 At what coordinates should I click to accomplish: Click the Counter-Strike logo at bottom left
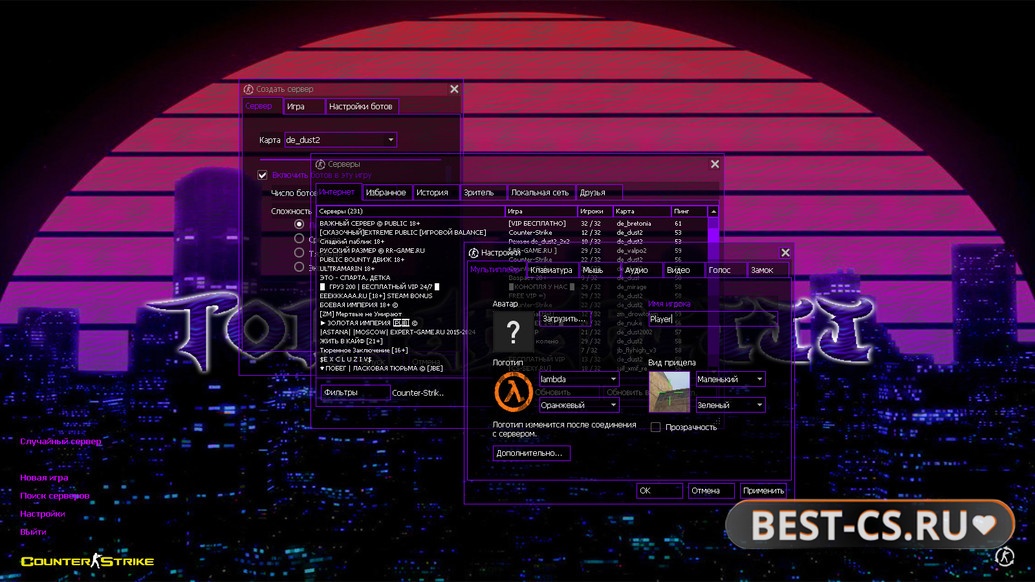point(87,561)
